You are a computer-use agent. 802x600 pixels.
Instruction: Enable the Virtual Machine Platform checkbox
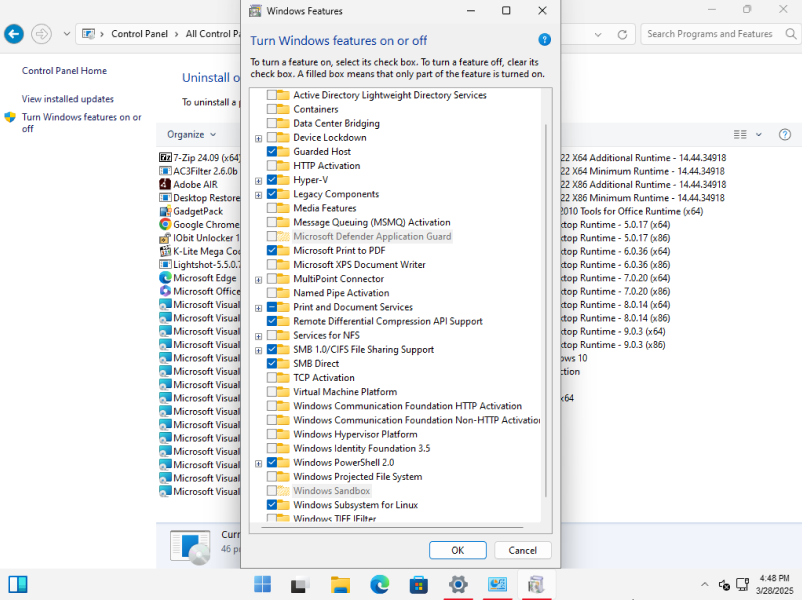[x=272, y=392]
